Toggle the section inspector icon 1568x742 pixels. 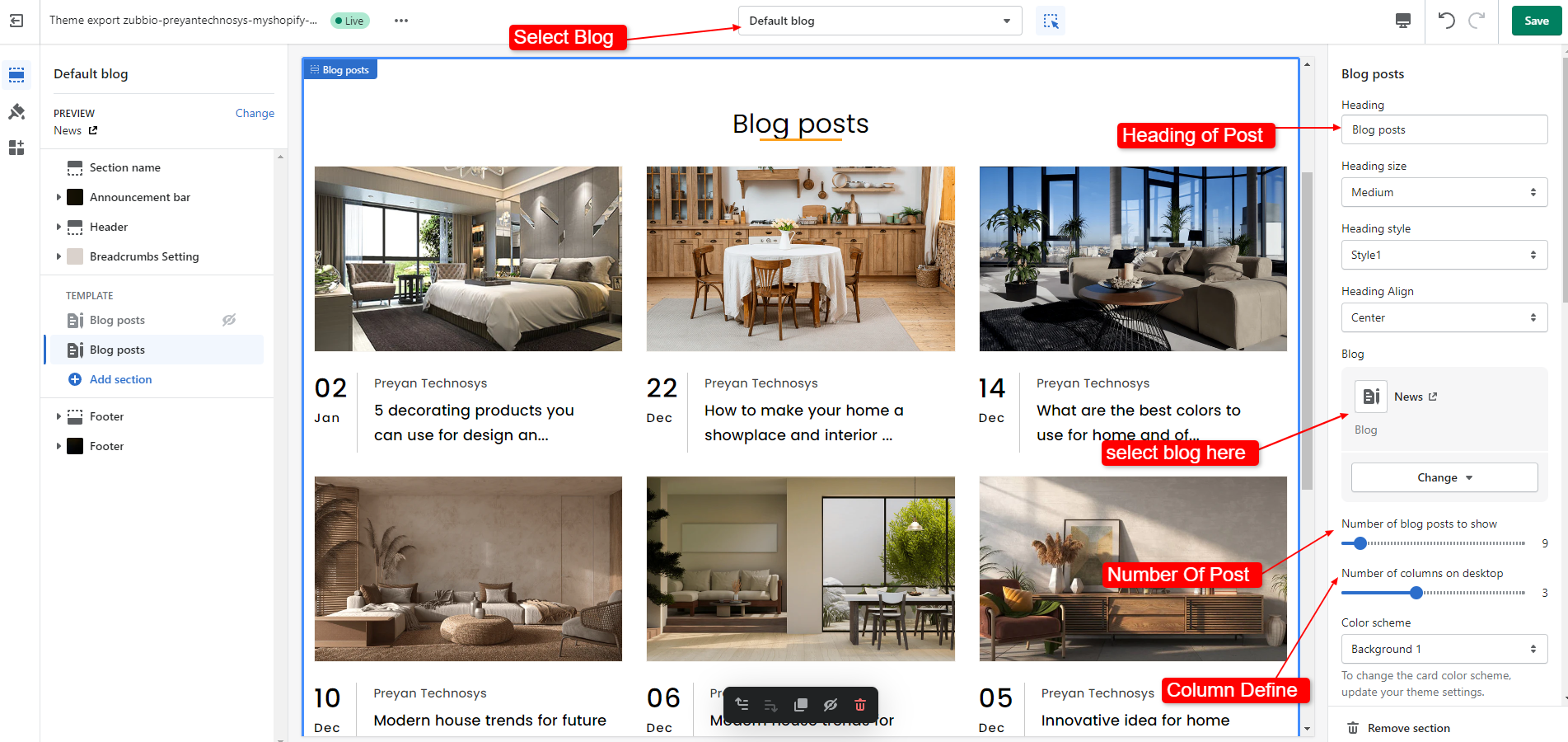point(1051,21)
